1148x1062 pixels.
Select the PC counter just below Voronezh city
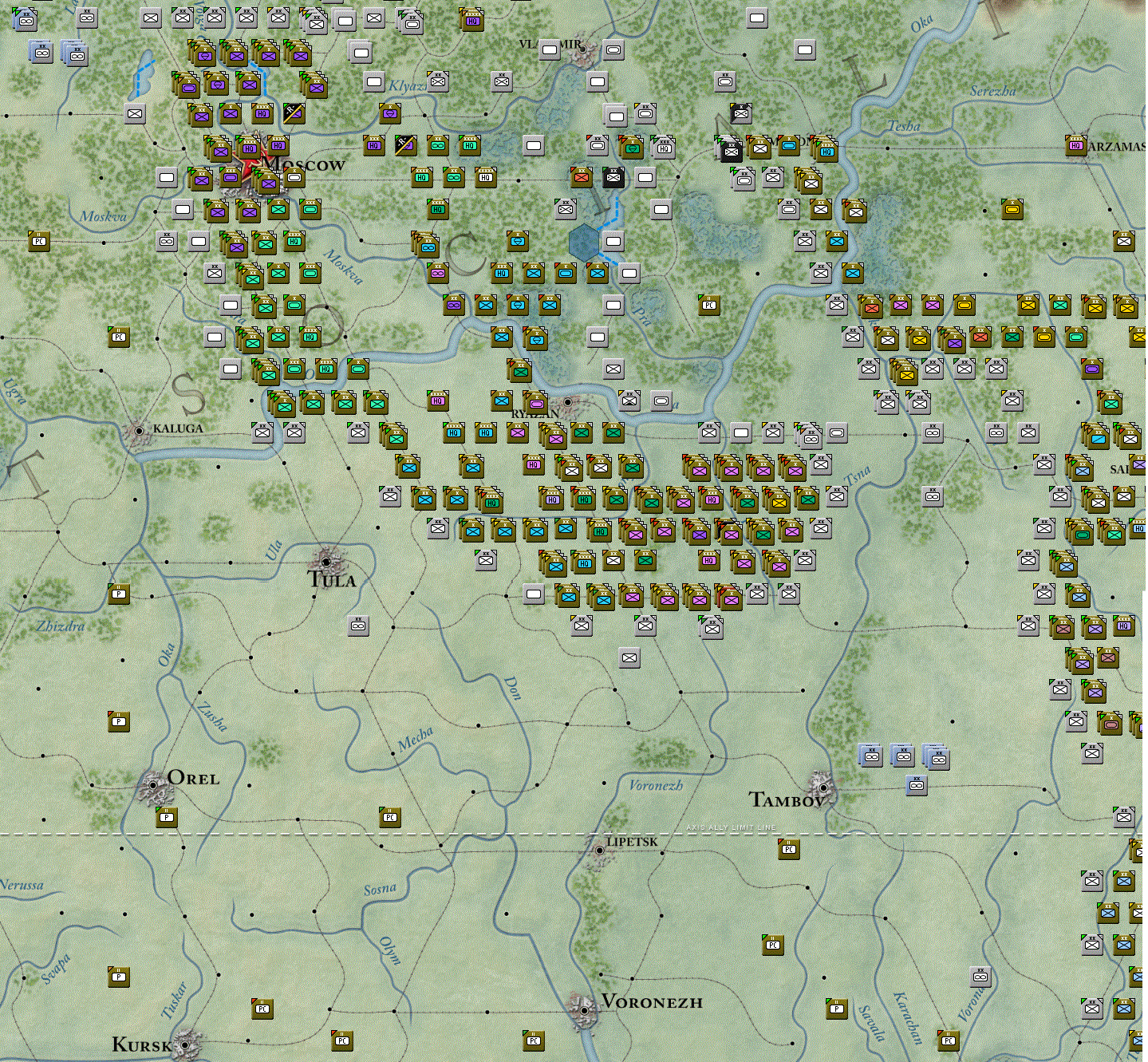click(534, 1040)
